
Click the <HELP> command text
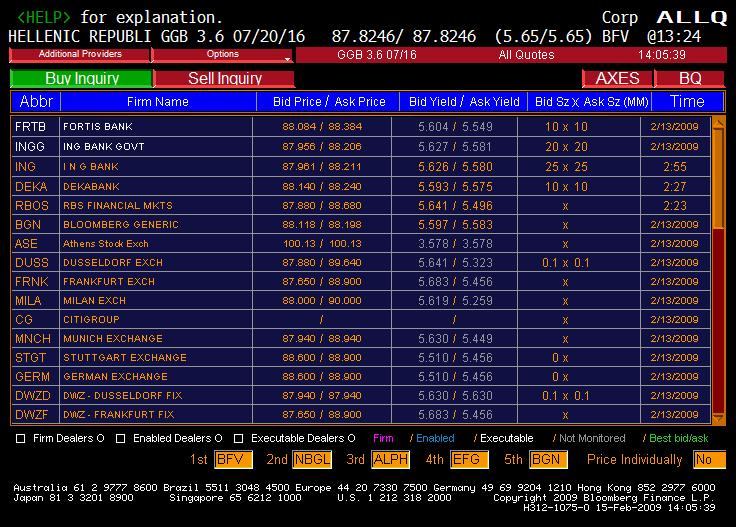(44, 17)
